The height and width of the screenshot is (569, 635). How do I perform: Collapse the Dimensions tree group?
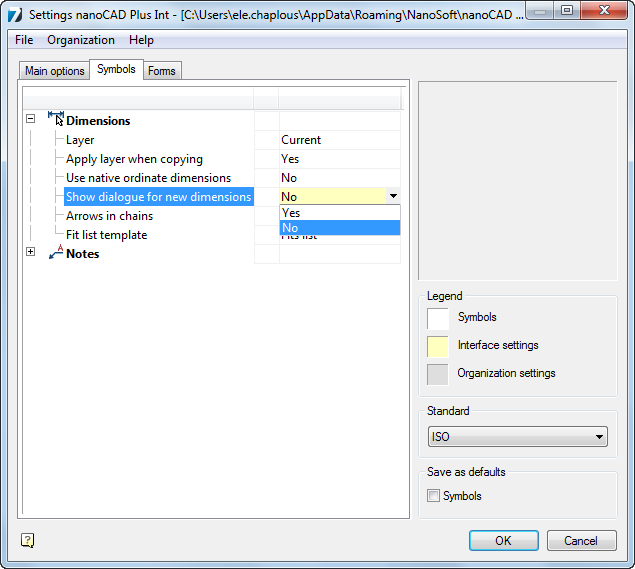click(30, 119)
